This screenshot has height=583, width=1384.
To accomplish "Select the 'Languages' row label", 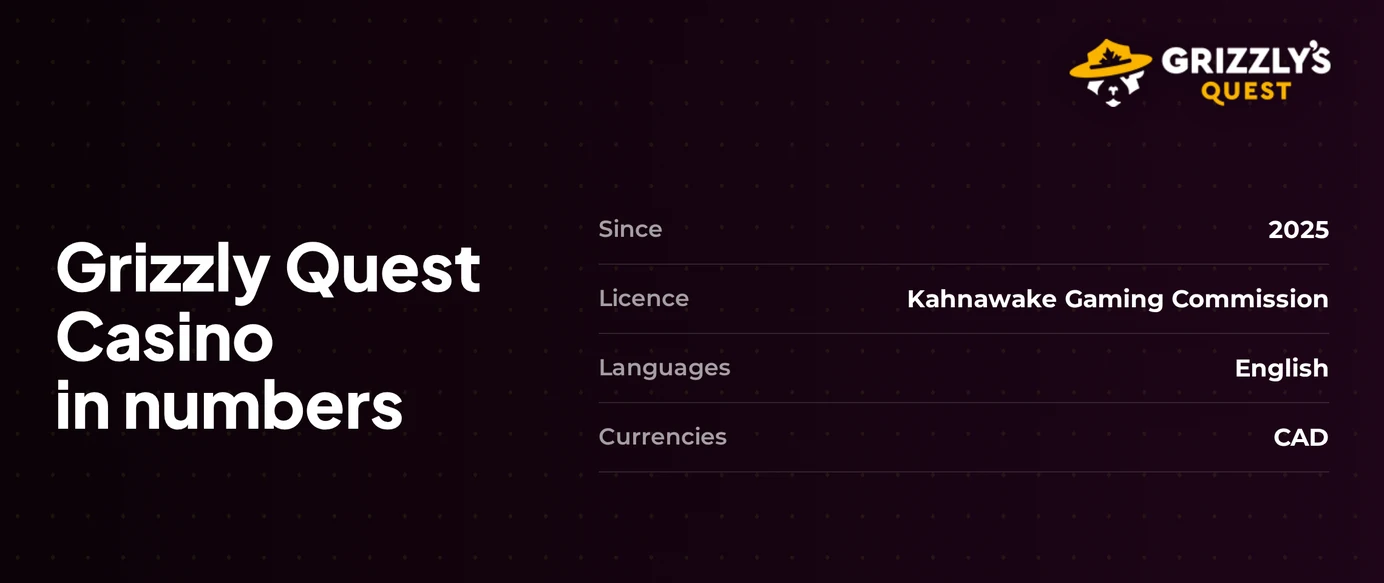I will click(664, 368).
